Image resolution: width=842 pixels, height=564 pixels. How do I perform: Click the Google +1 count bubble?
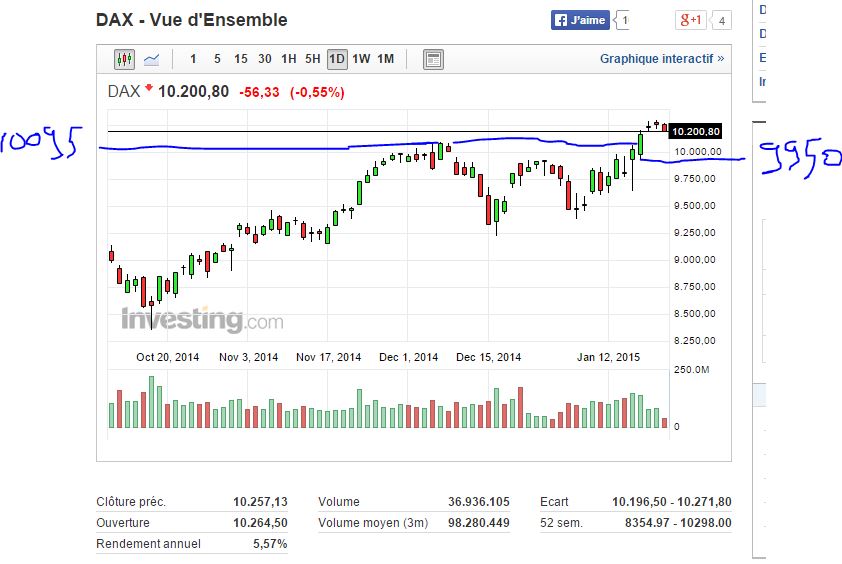tap(722, 20)
